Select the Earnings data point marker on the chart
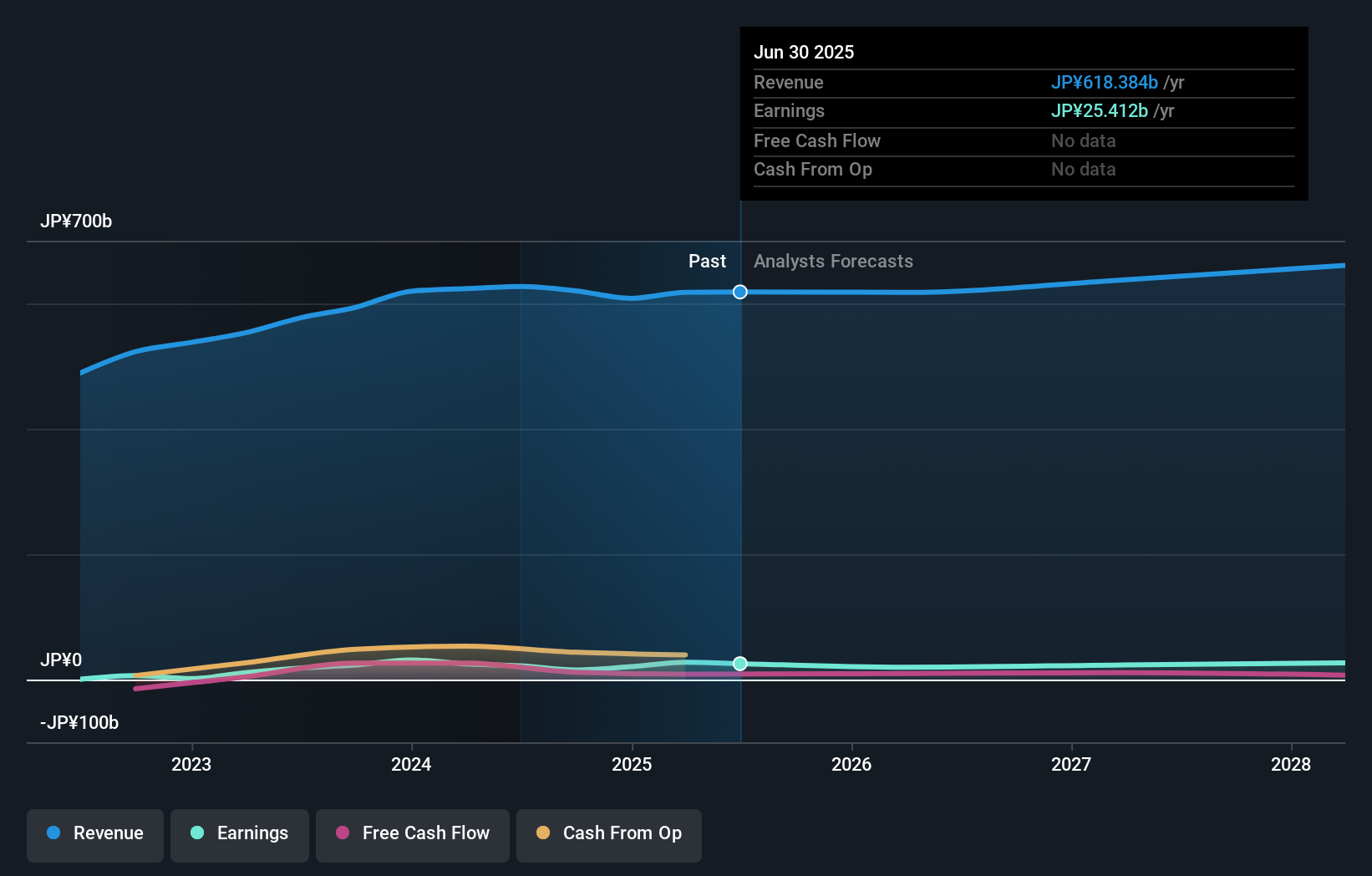Image resolution: width=1372 pixels, height=876 pixels. click(x=739, y=664)
